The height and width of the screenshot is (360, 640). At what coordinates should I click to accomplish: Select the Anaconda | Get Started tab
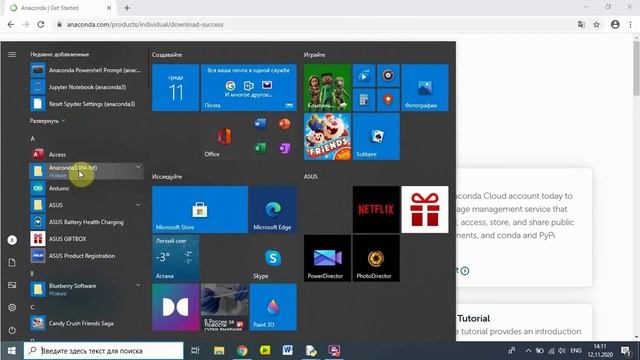tap(61, 8)
